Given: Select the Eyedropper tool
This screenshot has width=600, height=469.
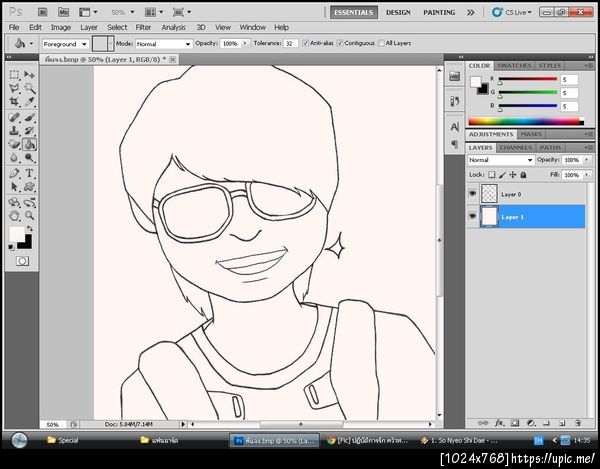Looking at the screenshot, I should [x=29, y=102].
